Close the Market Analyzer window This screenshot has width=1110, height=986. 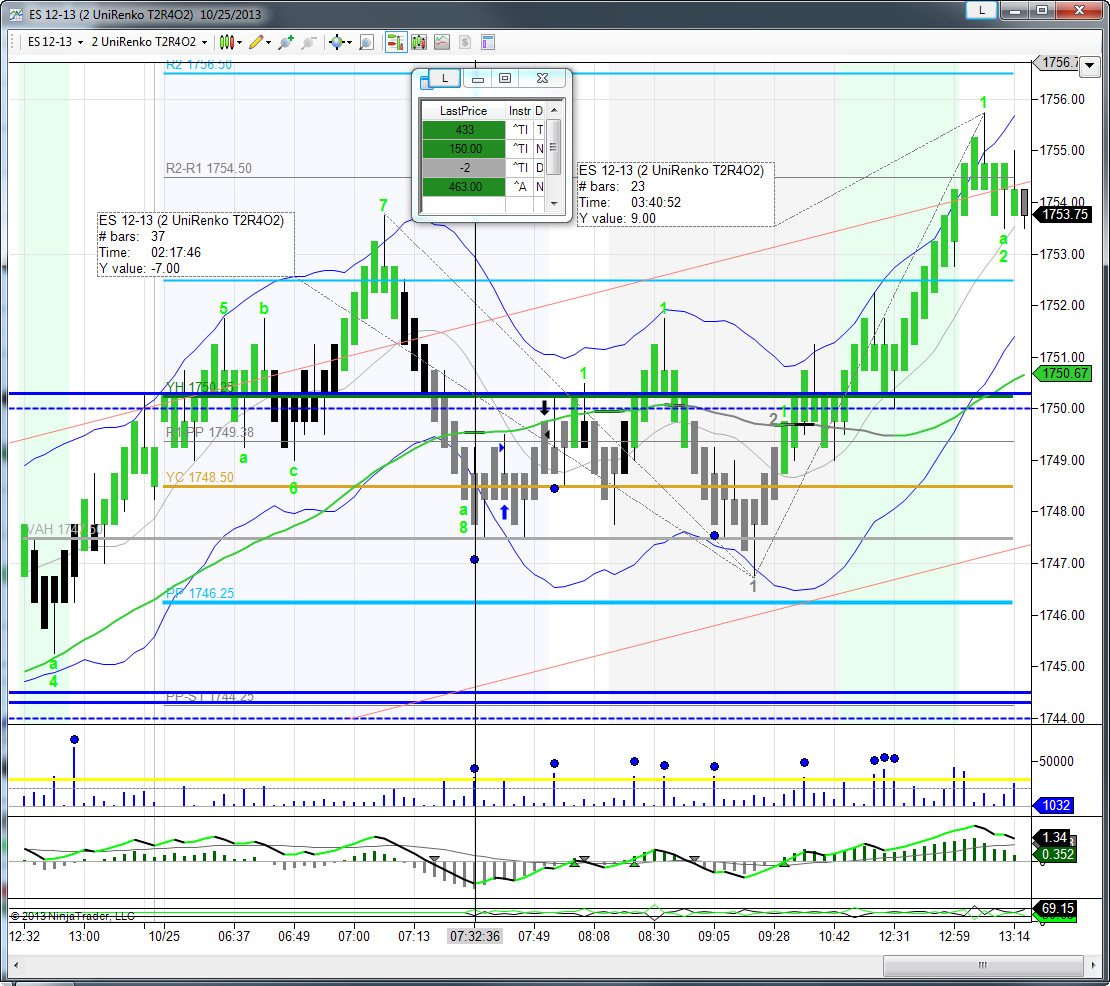pyautogui.click(x=542, y=79)
